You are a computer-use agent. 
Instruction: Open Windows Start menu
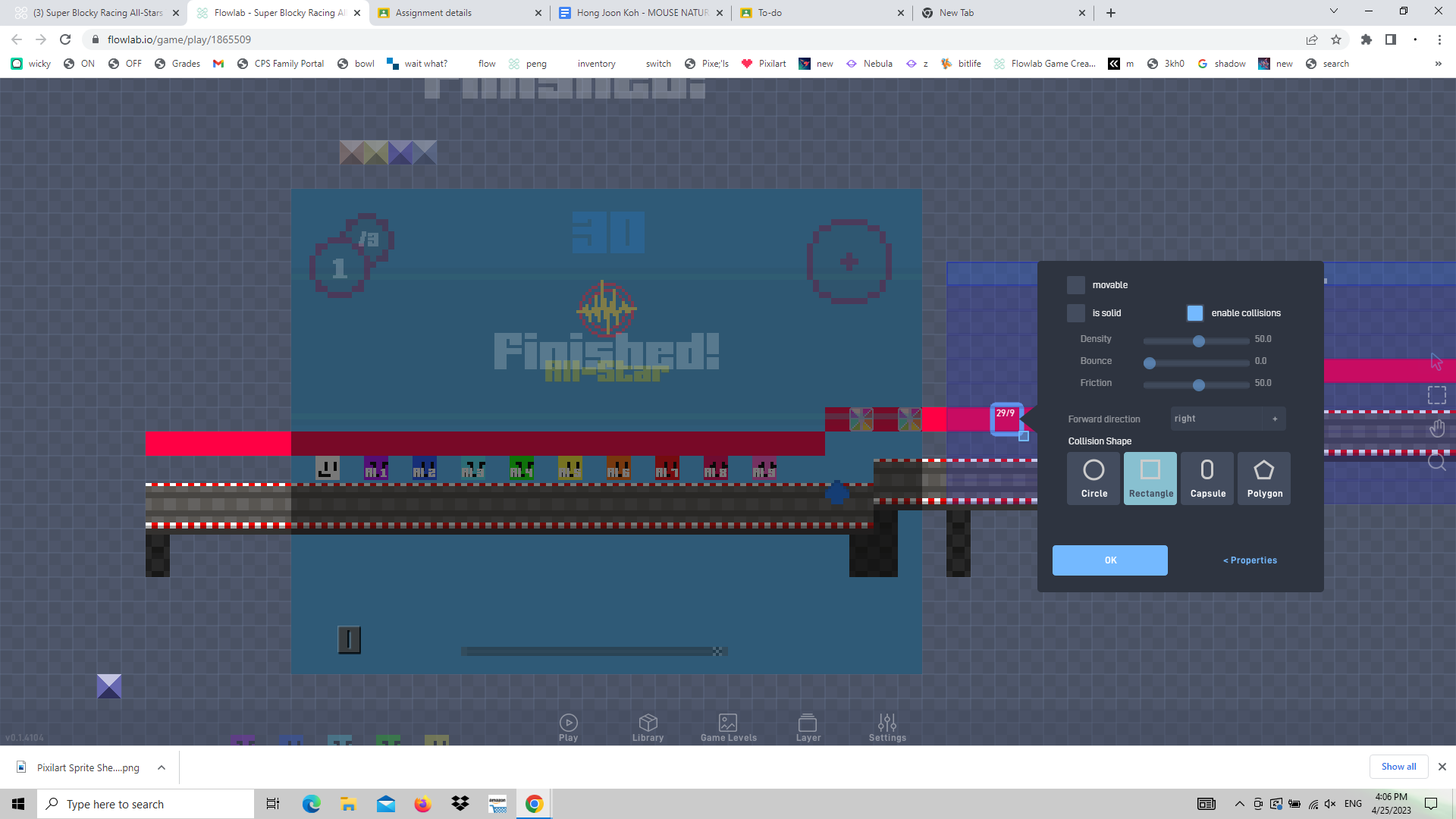click(18, 804)
